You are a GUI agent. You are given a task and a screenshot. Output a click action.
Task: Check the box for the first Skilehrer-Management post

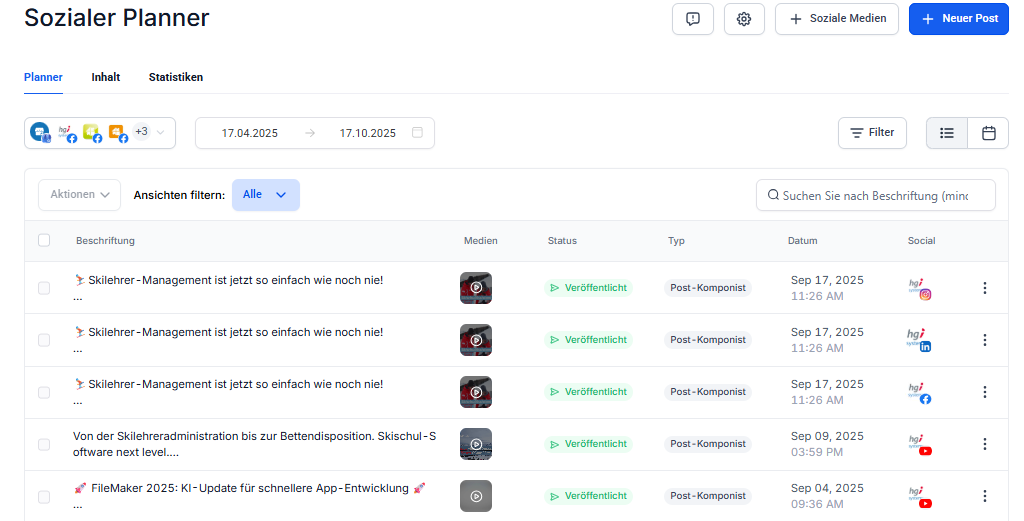(x=44, y=288)
